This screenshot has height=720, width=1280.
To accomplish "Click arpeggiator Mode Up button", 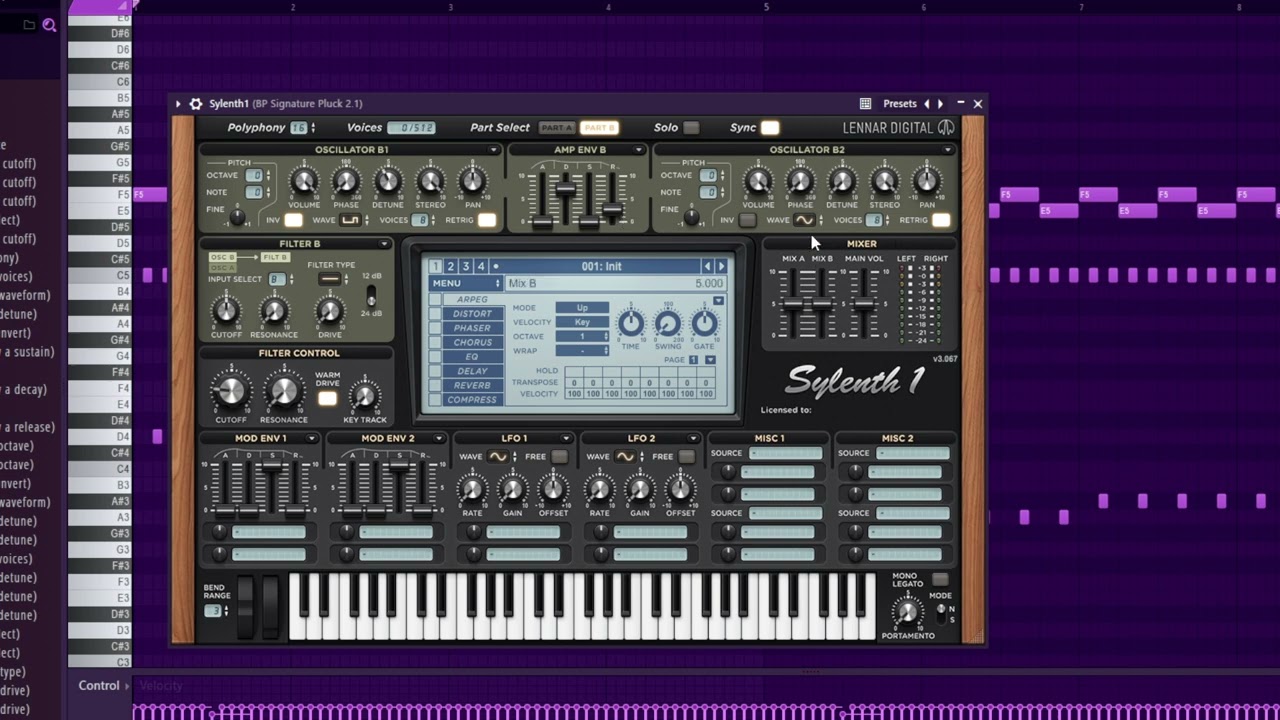I will coord(582,308).
